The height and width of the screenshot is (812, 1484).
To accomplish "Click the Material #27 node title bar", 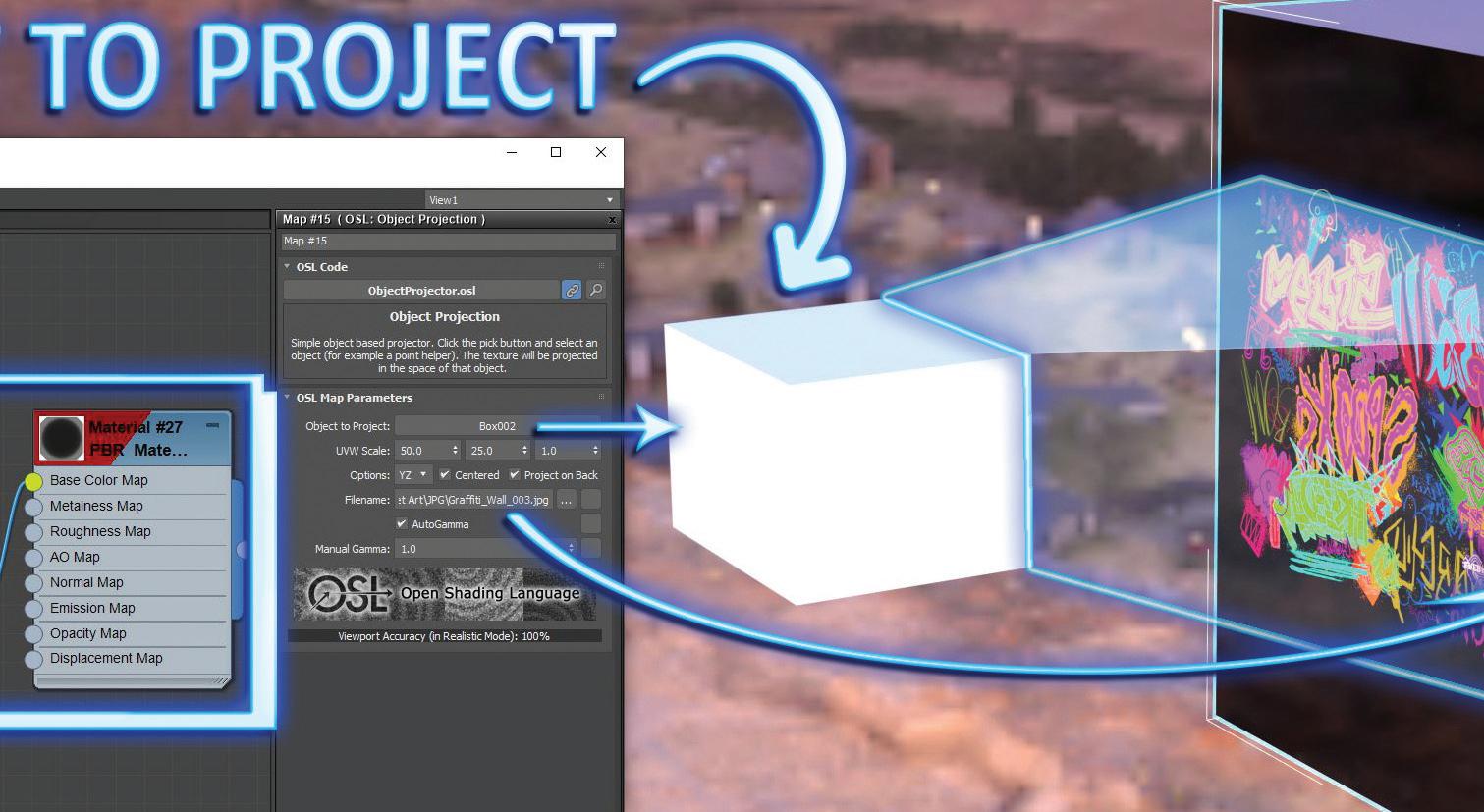I will 133,438.
